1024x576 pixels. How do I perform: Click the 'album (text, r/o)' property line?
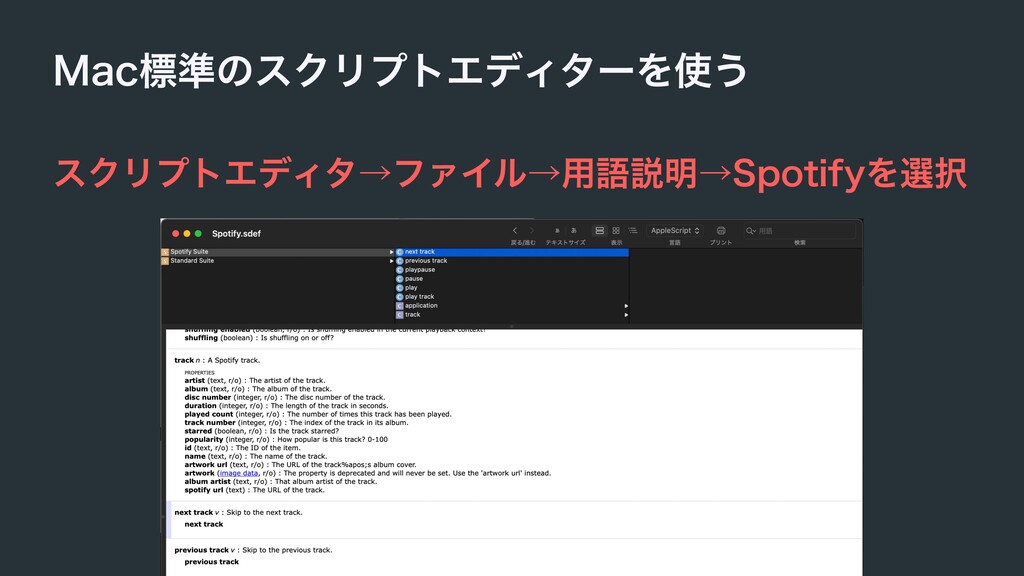258,389
